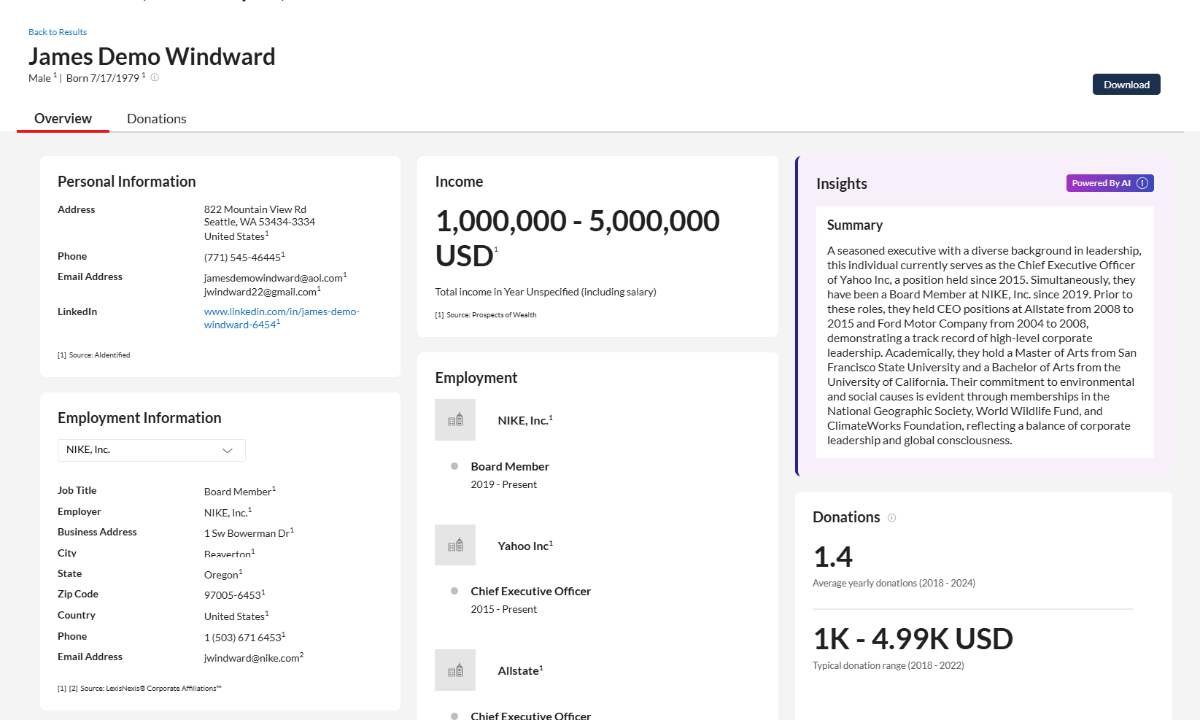Click the timeline dot for Board Member role

pos(457,465)
